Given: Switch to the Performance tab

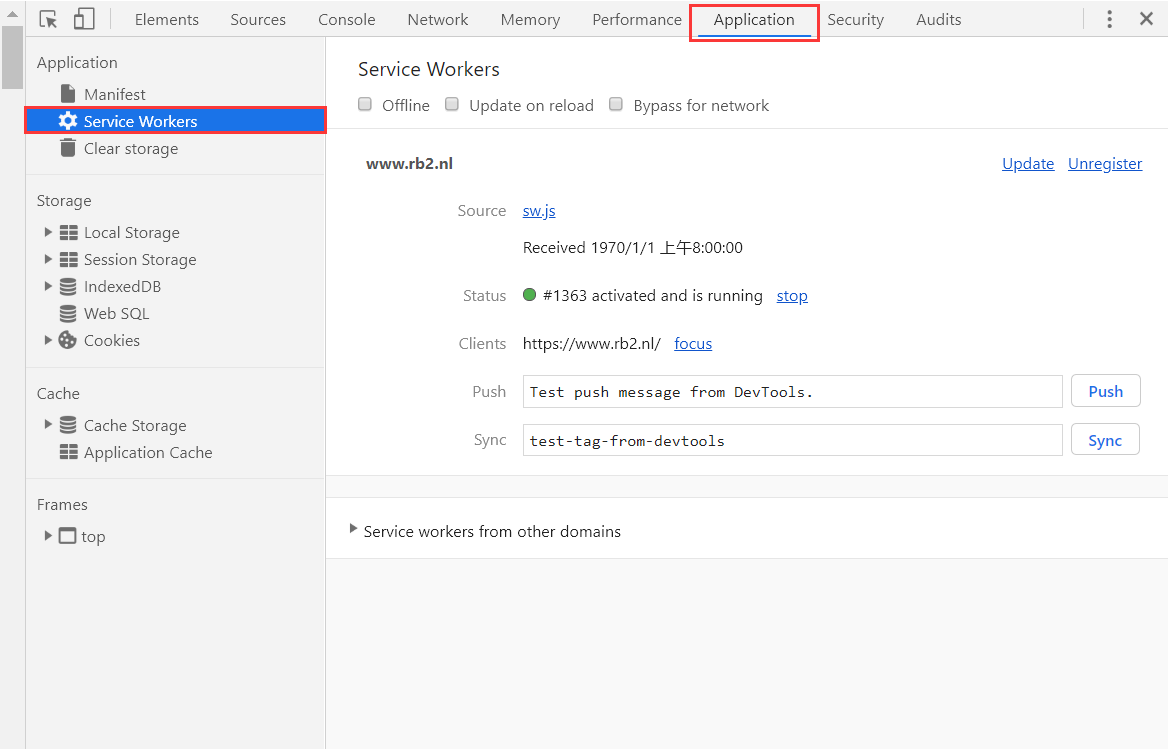Looking at the screenshot, I should pos(637,19).
